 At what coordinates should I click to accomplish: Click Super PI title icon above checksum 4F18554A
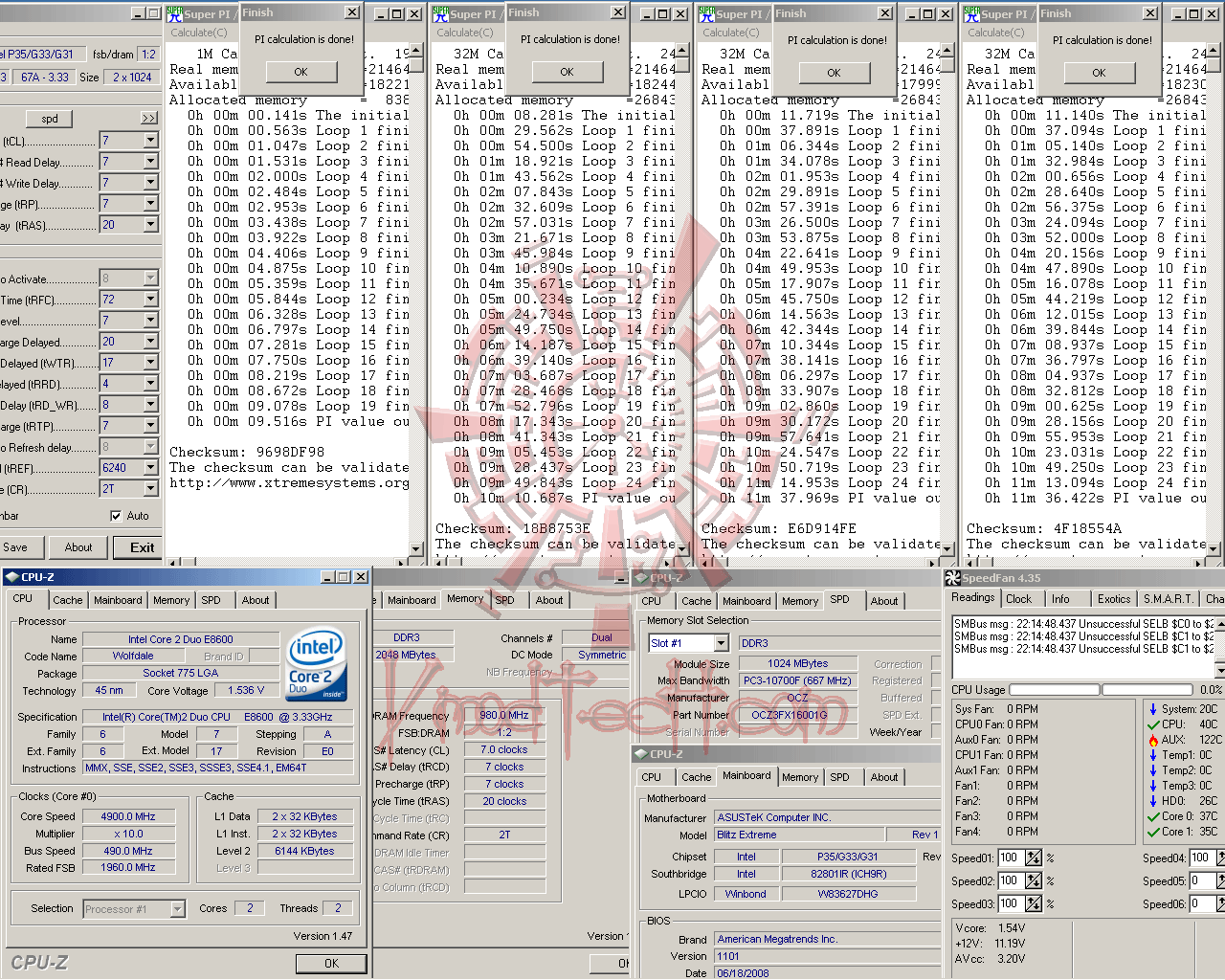pos(971,14)
